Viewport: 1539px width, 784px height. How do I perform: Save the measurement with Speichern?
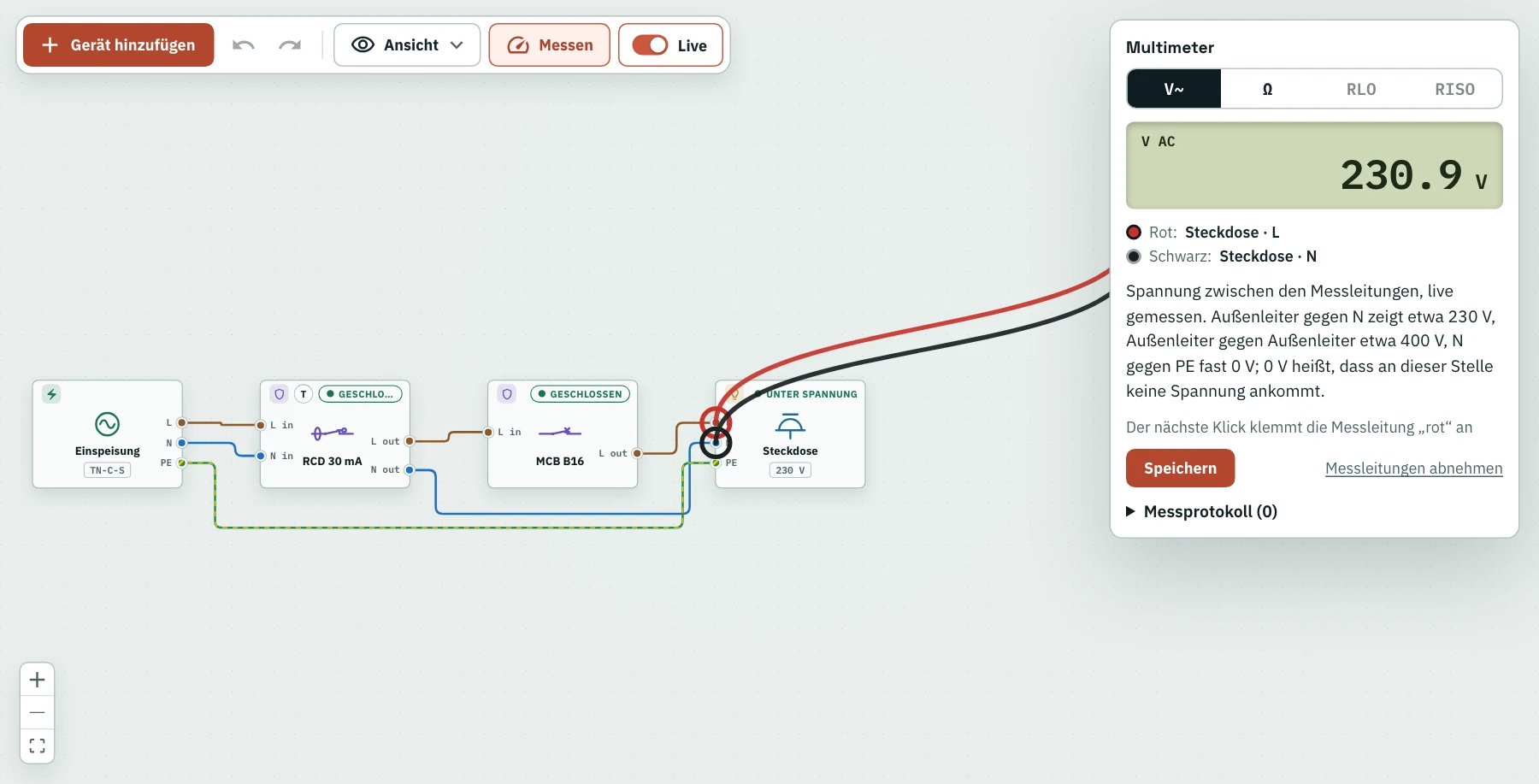tap(1180, 468)
